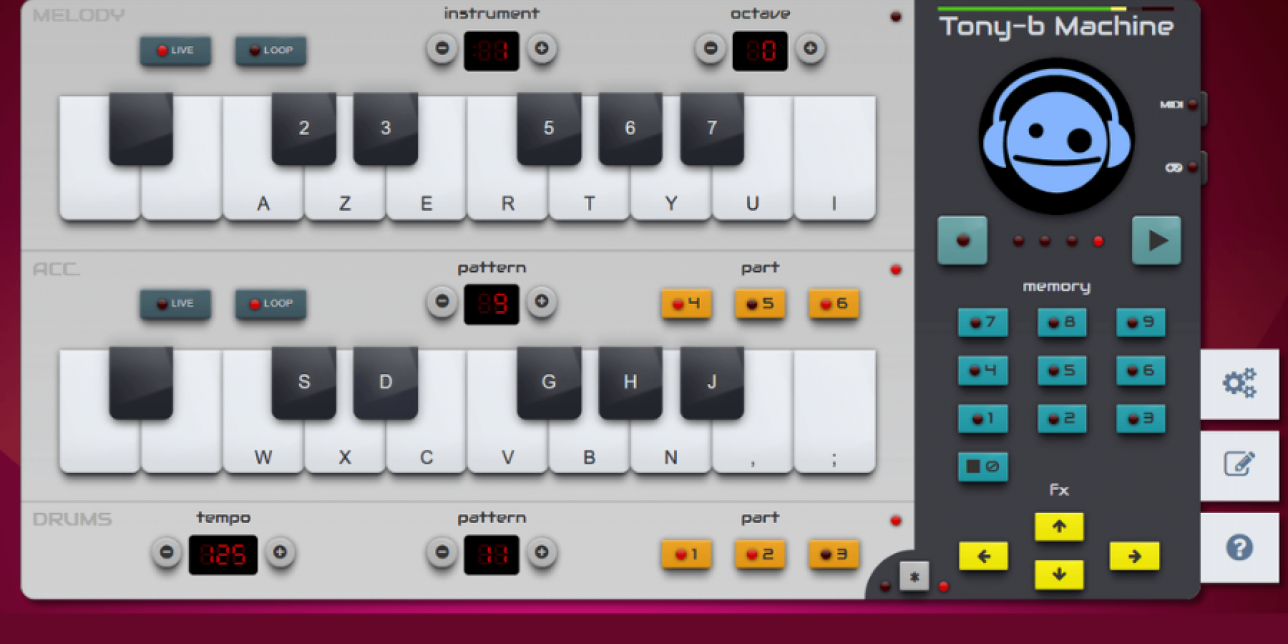Click the fx right arrow
This screenshot has height=644, width=1288.
1134,556
